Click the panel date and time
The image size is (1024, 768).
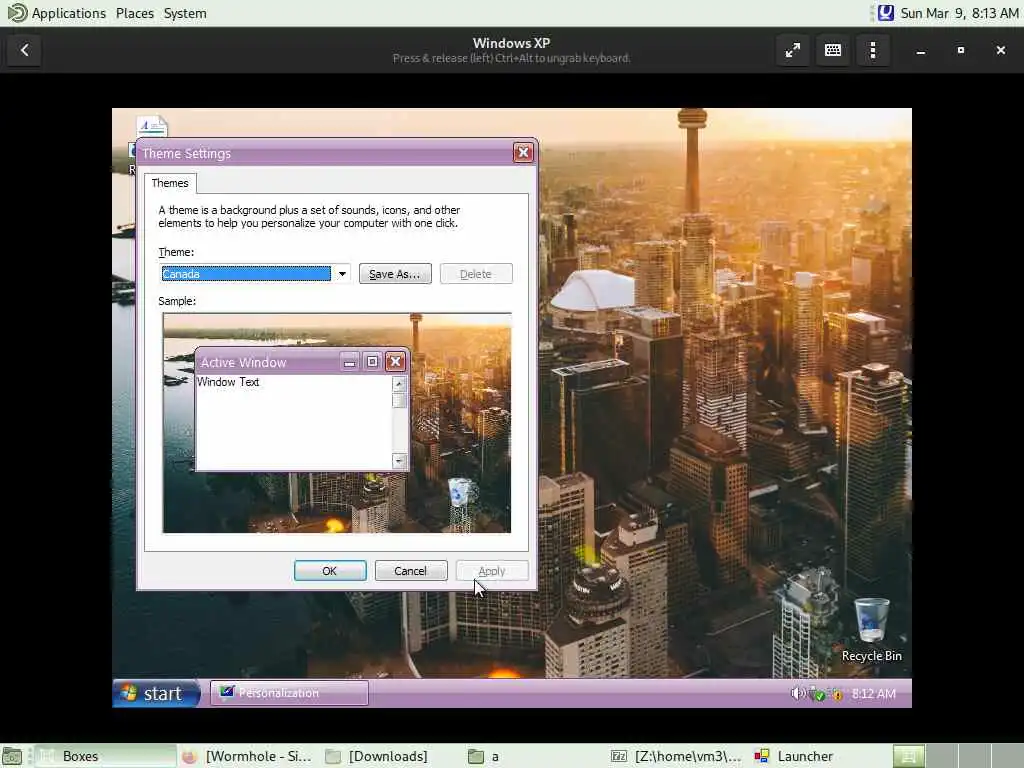pyautogui.click(x=959, y=13)
